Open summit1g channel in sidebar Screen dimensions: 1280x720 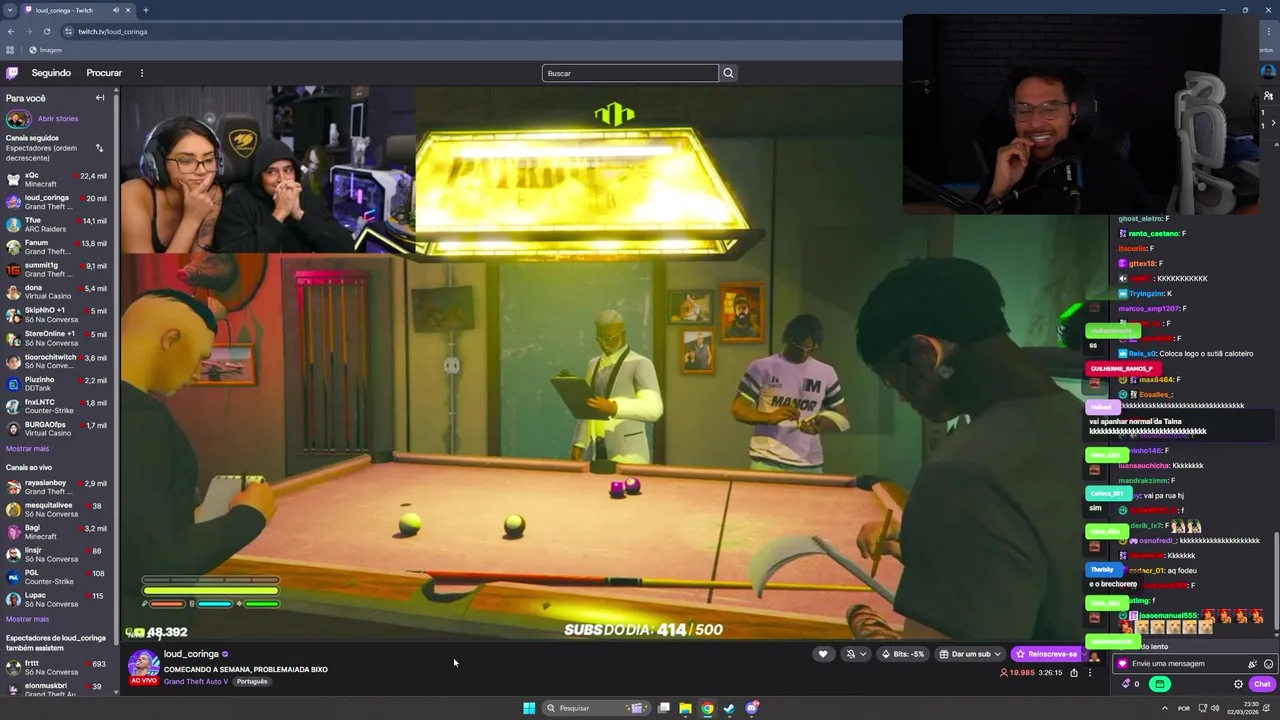(57, 270)
